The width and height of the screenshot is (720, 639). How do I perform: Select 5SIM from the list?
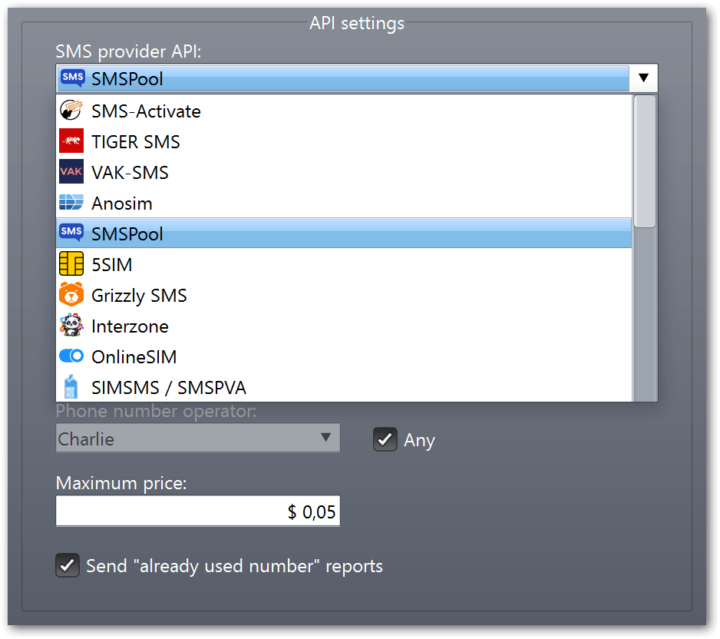344,264
